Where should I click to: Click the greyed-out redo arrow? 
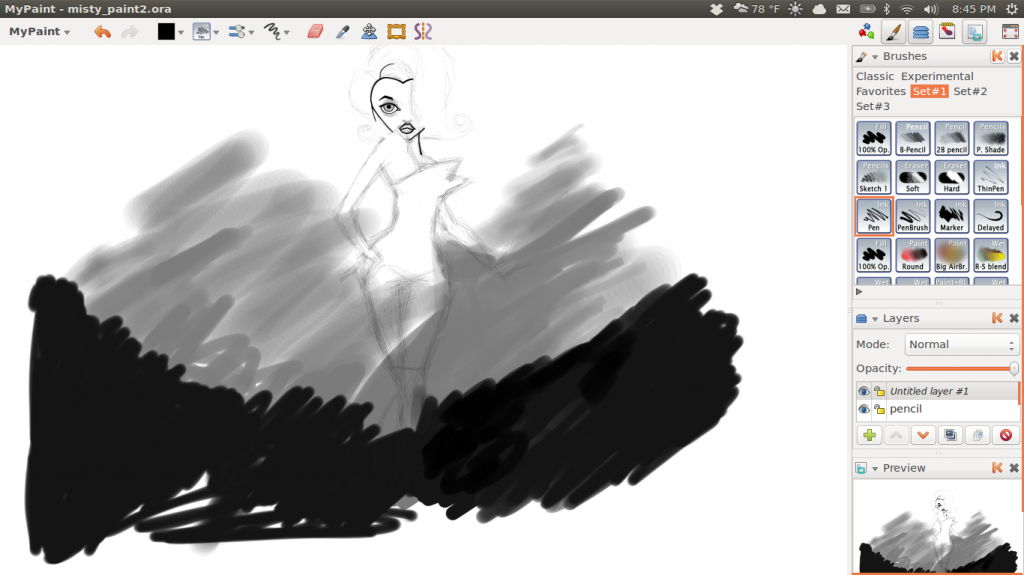point(130,31)
